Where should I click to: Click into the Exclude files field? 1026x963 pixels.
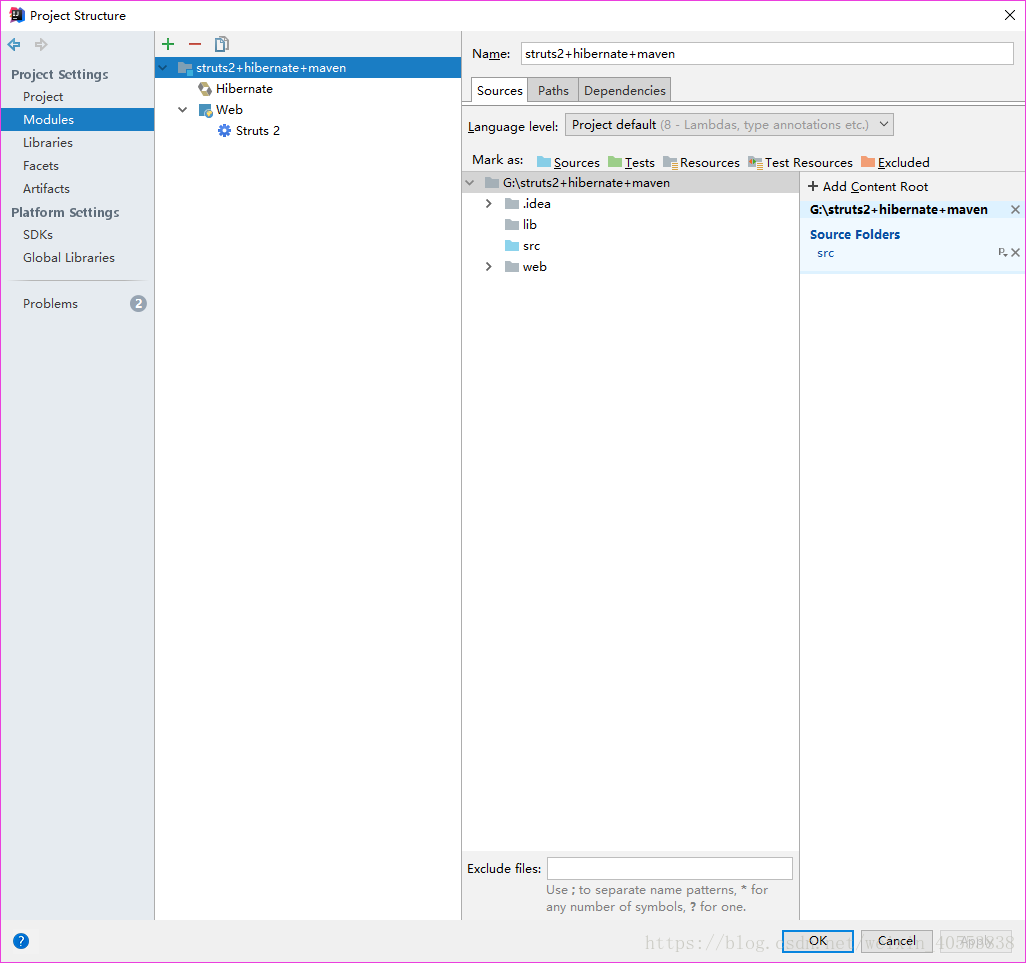669,869
